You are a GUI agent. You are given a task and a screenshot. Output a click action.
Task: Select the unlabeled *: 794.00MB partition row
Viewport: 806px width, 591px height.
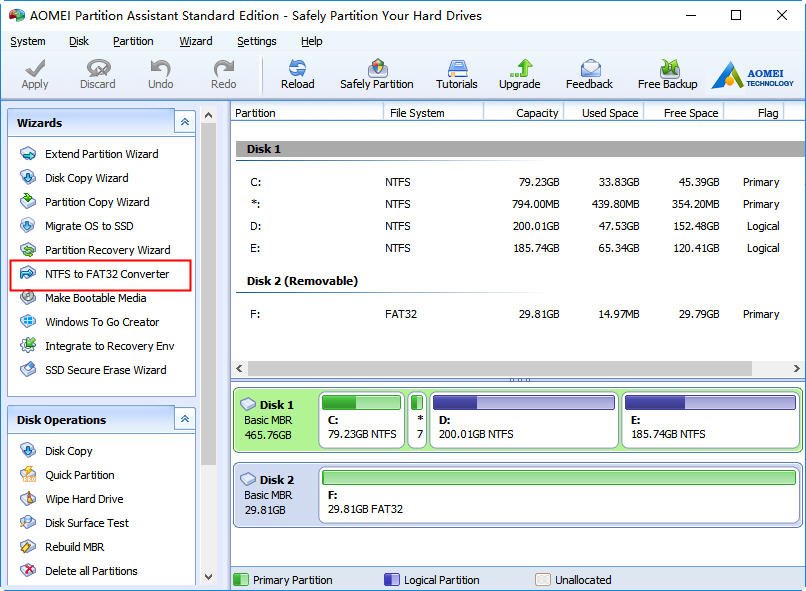tap(516, 204)
